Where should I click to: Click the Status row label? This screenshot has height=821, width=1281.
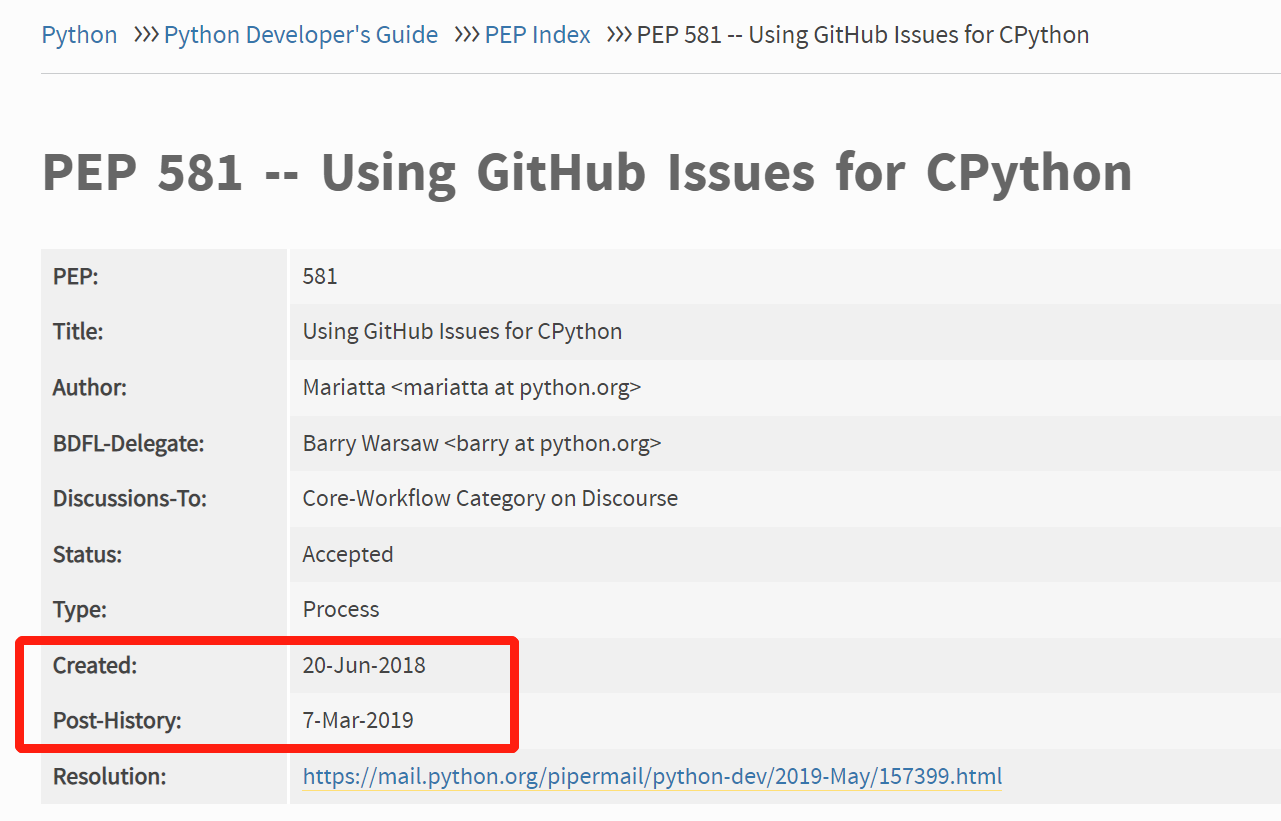pyautogui.click(x=87, y=554)
